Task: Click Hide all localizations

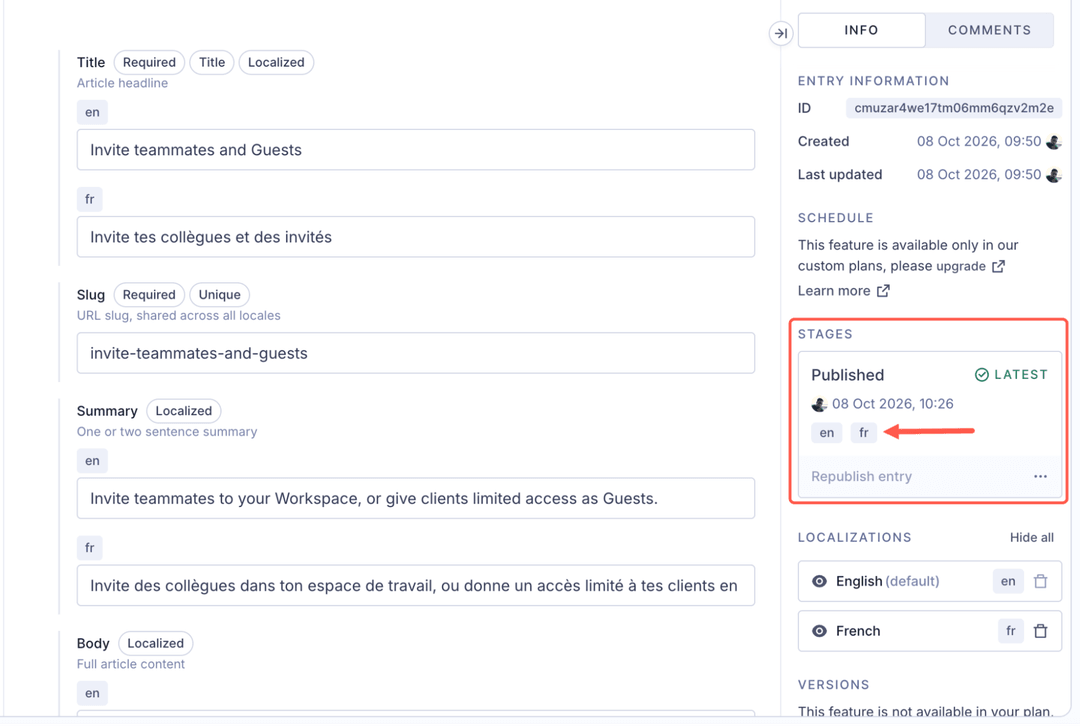Action: pyautogui.click(x=1031, y=538)
